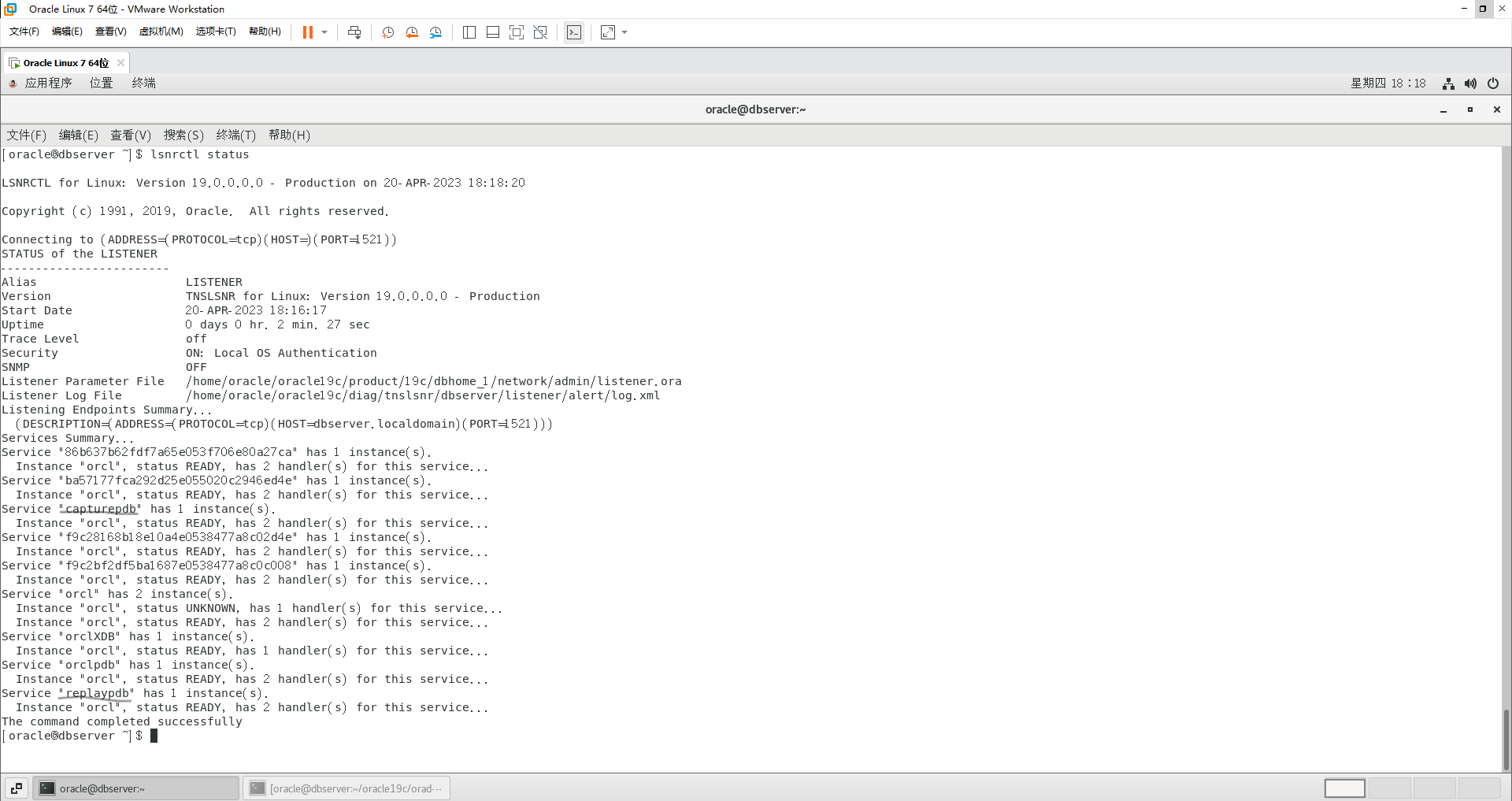1512x801 pixels.
Task: Open the snapshot manager
Action: click(435, 32)
